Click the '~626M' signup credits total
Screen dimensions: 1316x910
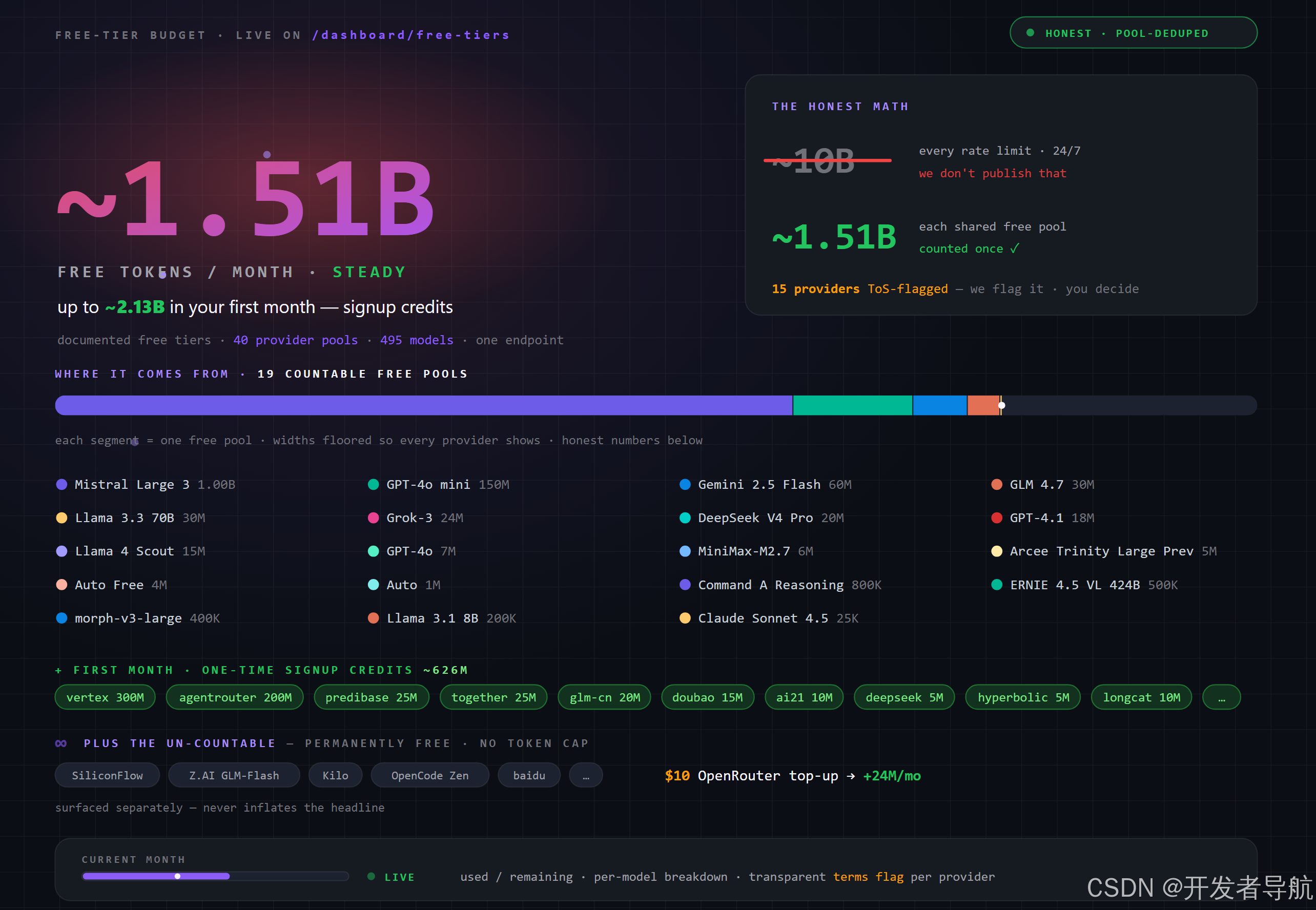[445, 670]
